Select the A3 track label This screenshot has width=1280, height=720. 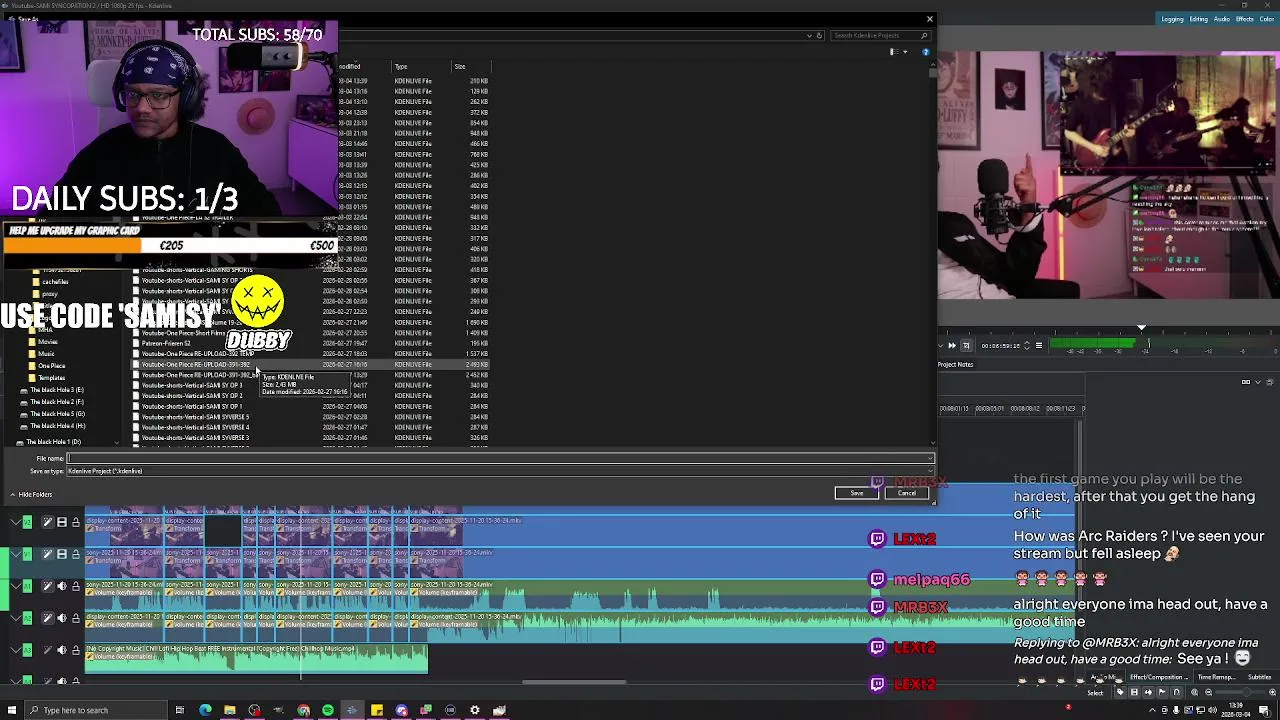(27, 650)
